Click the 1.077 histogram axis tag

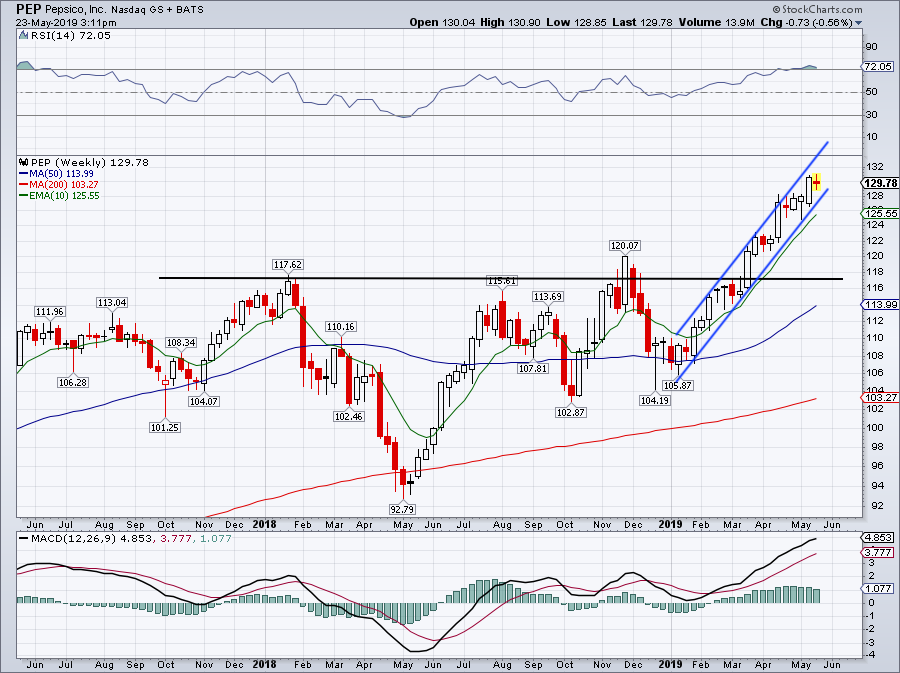[878, 588]
